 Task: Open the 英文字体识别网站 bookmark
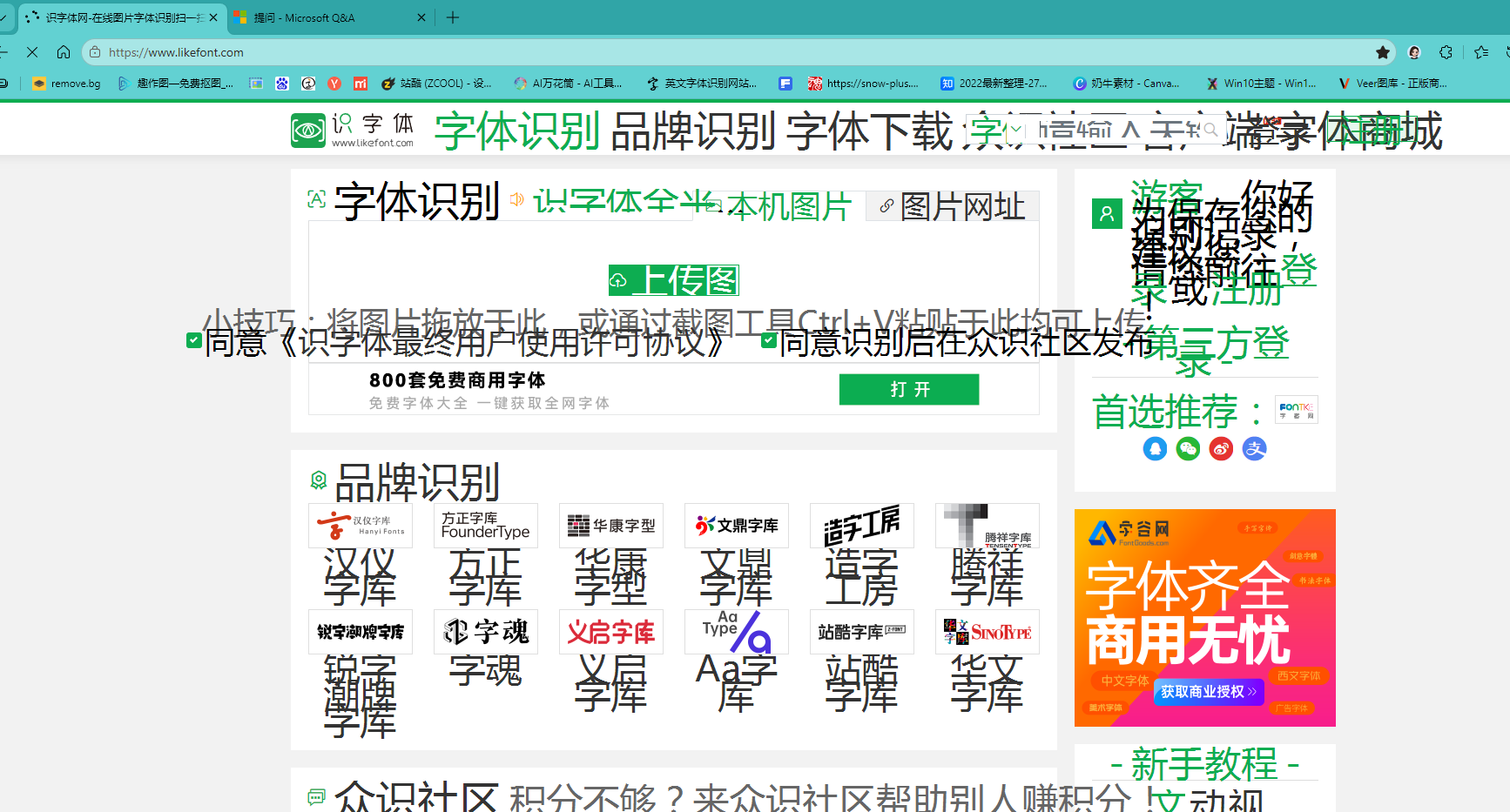(701, 84)
